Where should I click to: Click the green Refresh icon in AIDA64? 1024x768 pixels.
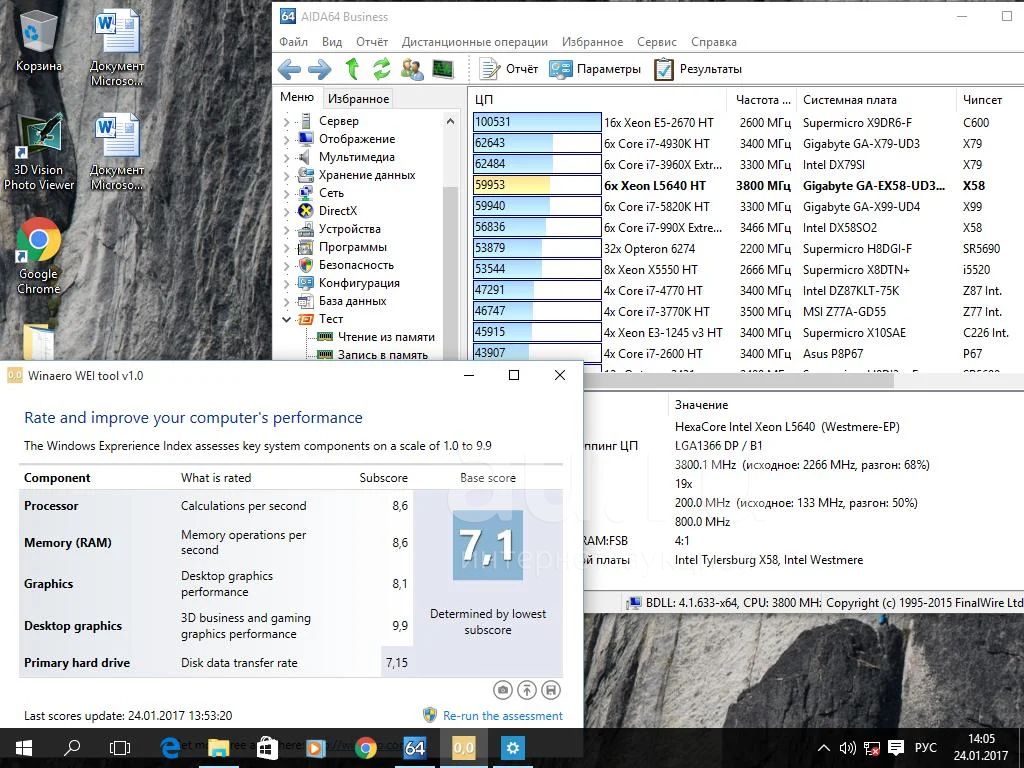pyautogui.click(x=381, y=69)
